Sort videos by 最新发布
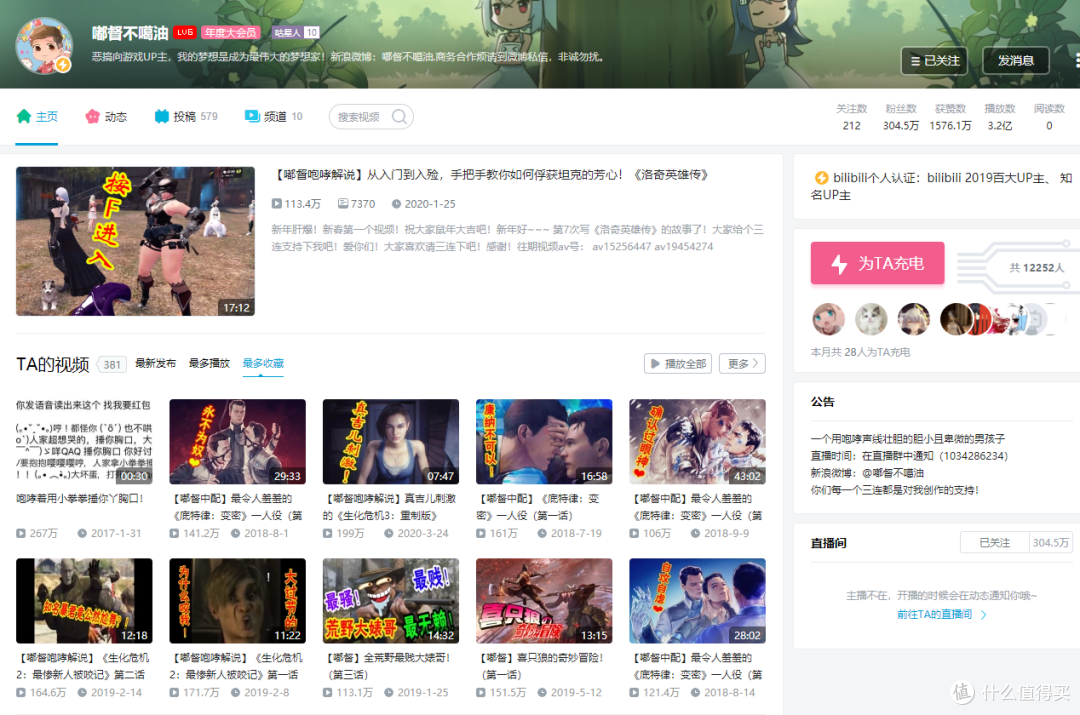 pos(155,363)
